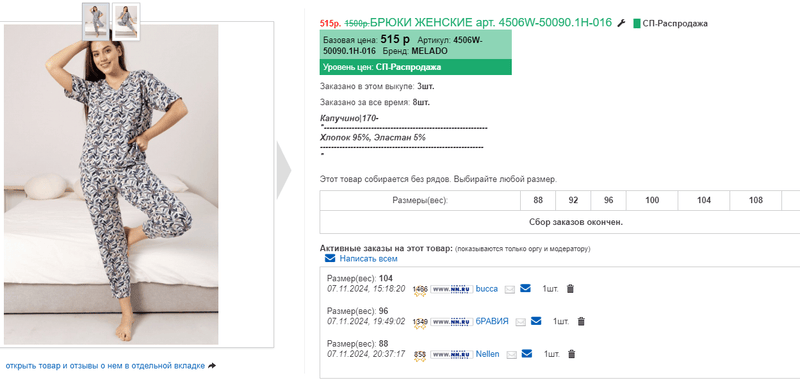
Task: Open the product title БРЮКИ ЖЕНСКИЕ link
Action: coord(491,22)
